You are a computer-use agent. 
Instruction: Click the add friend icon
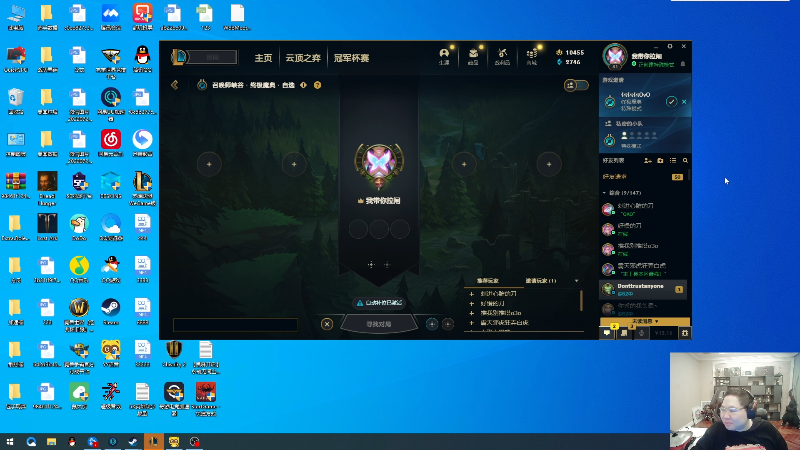[x=648, y=161]
